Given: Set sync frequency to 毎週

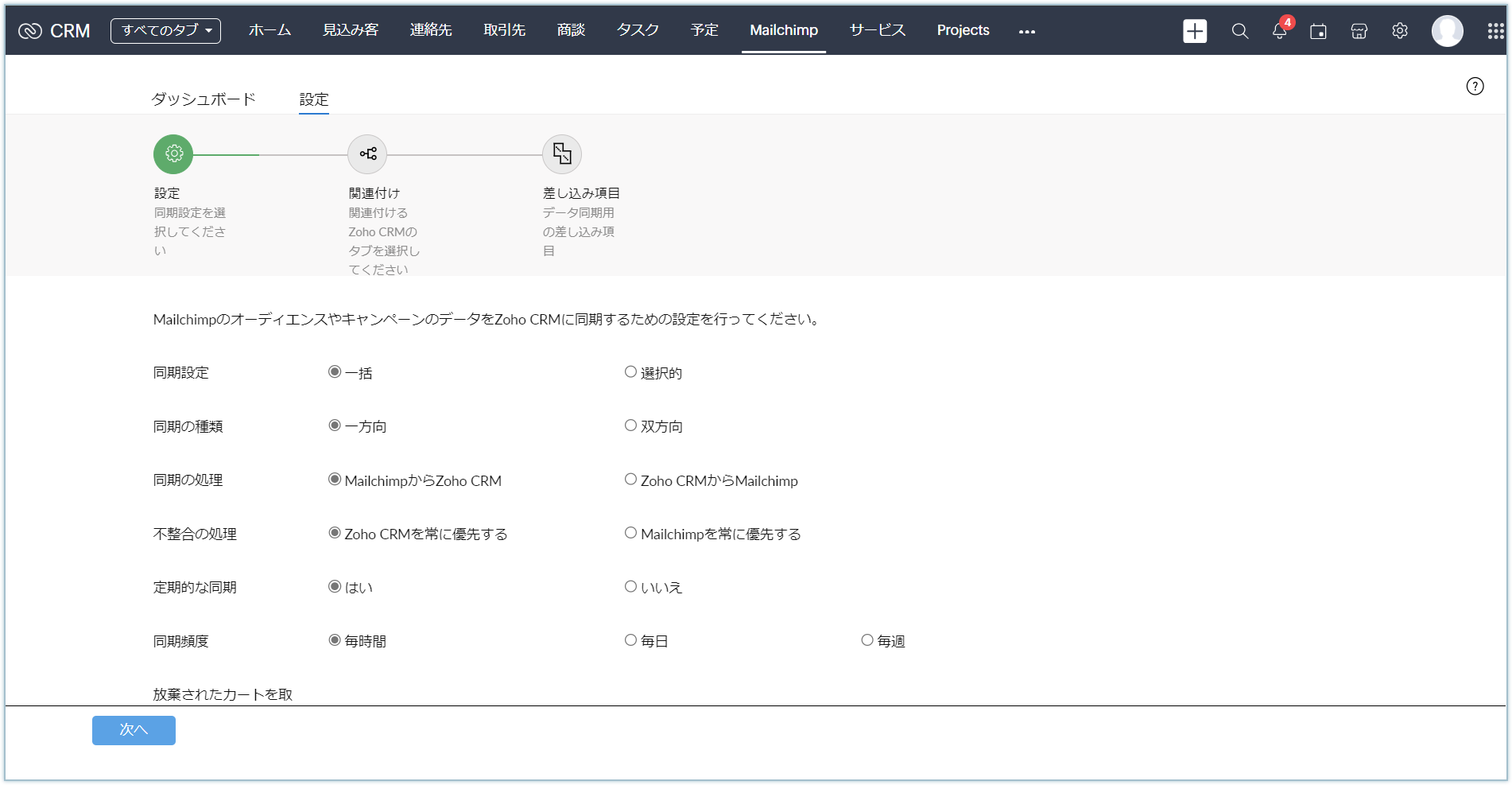Looking at the screenshot, I should (x=867, y=639).
